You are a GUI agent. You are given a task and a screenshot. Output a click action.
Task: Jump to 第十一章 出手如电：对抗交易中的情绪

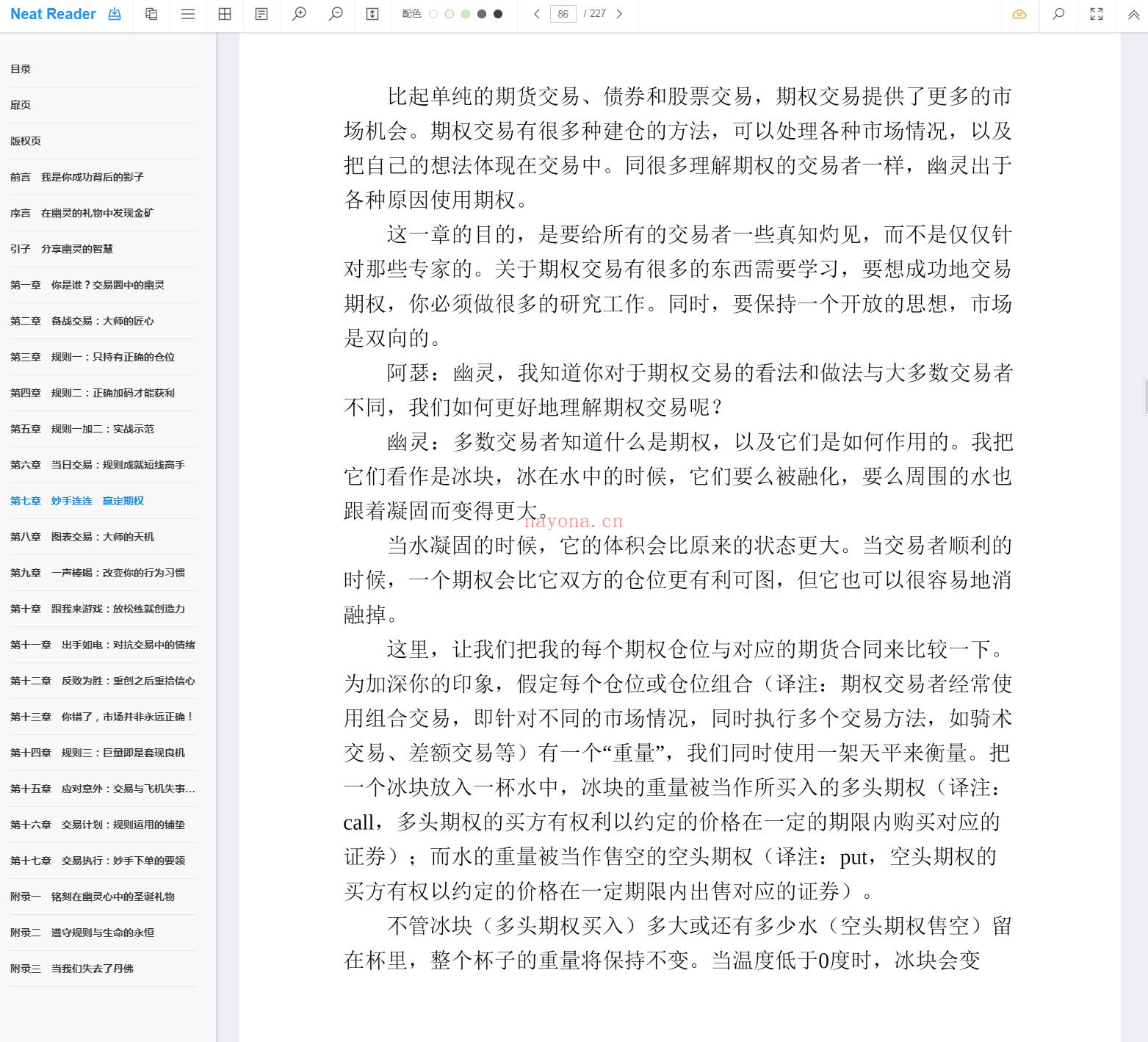coord(103,645)
